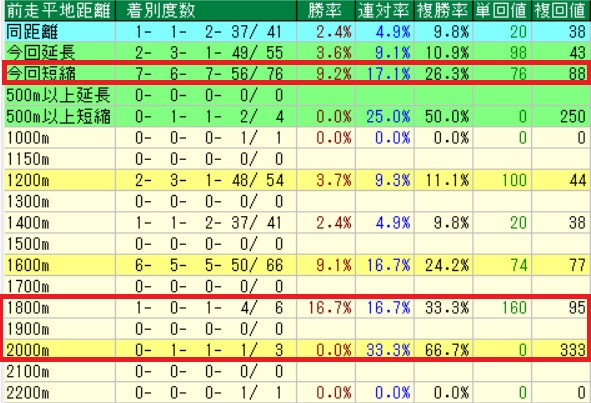Select the 単回値 column header

501,11
